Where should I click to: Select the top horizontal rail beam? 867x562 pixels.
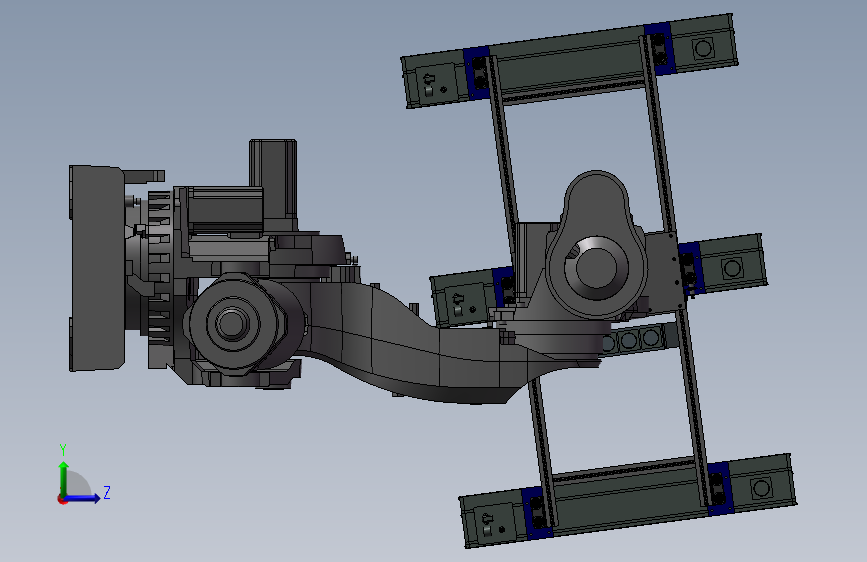coord(570,61)
